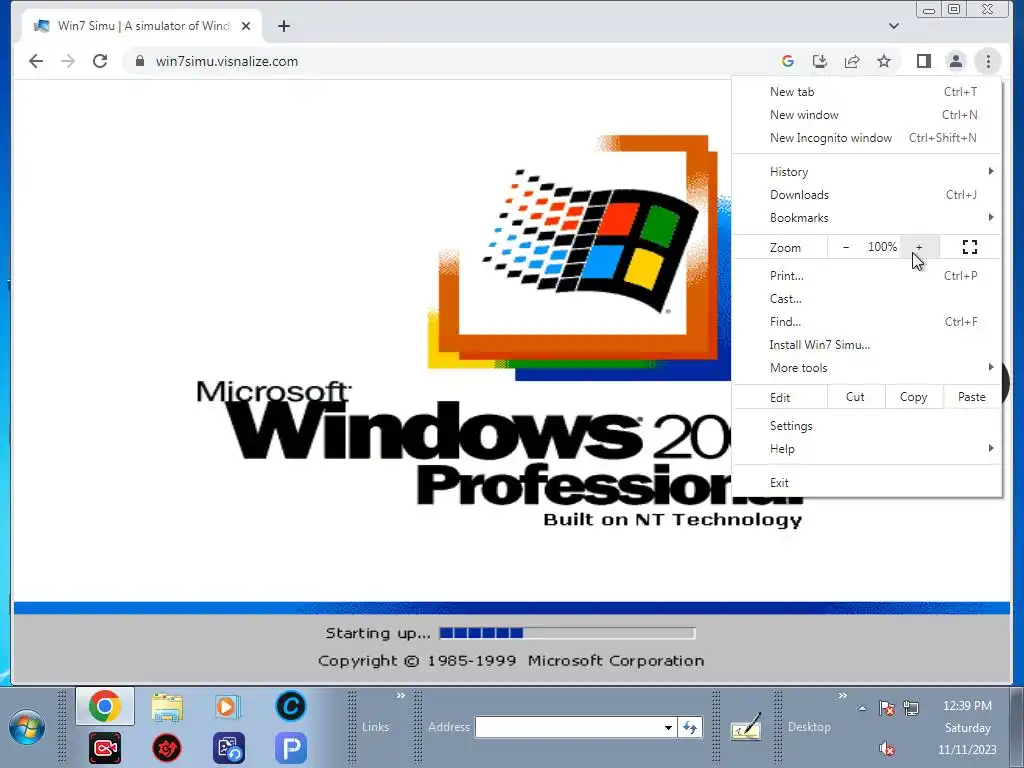Click the Starting up progress bar

568,633
